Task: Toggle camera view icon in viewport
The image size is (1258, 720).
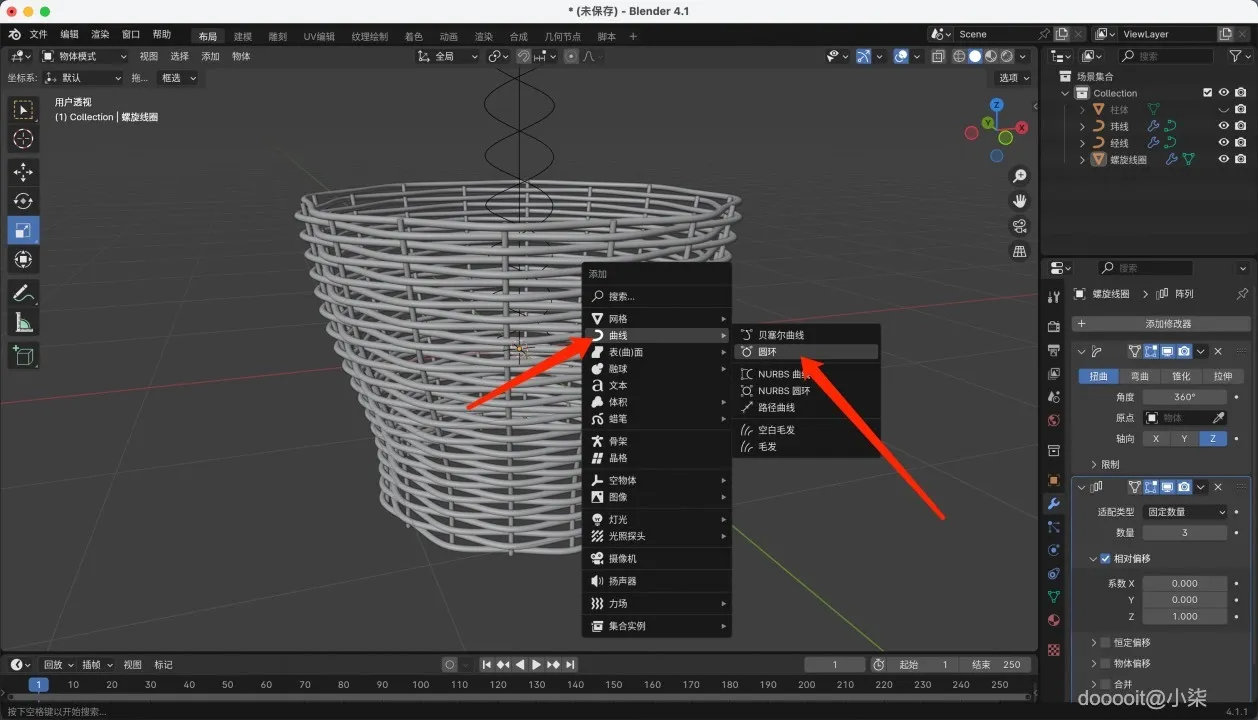Action: pyautogui.click(x=1019, y=226)
